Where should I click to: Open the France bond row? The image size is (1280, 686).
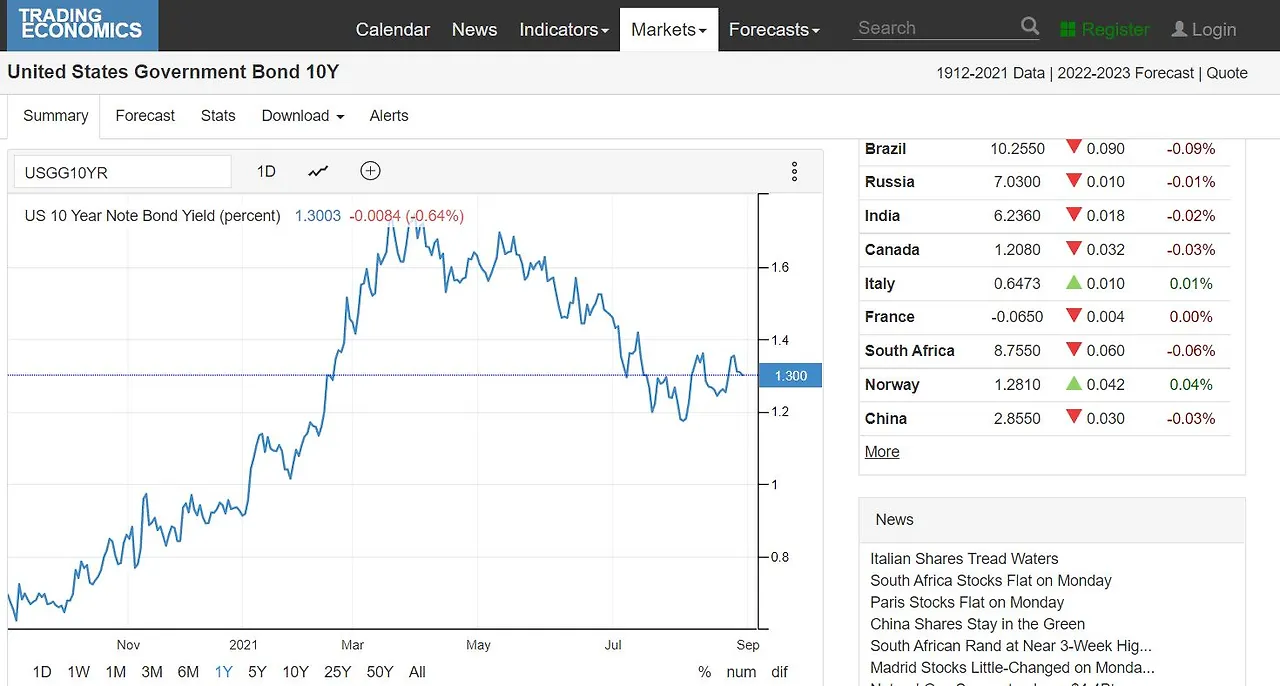tap(1046, 317)
